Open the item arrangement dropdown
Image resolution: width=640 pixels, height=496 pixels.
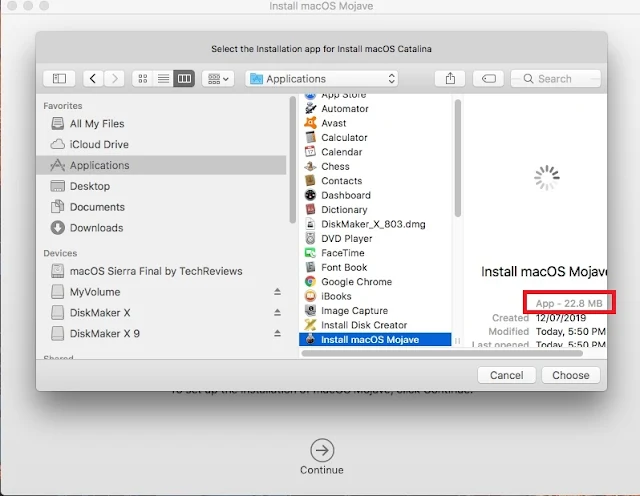pos(218,78)
